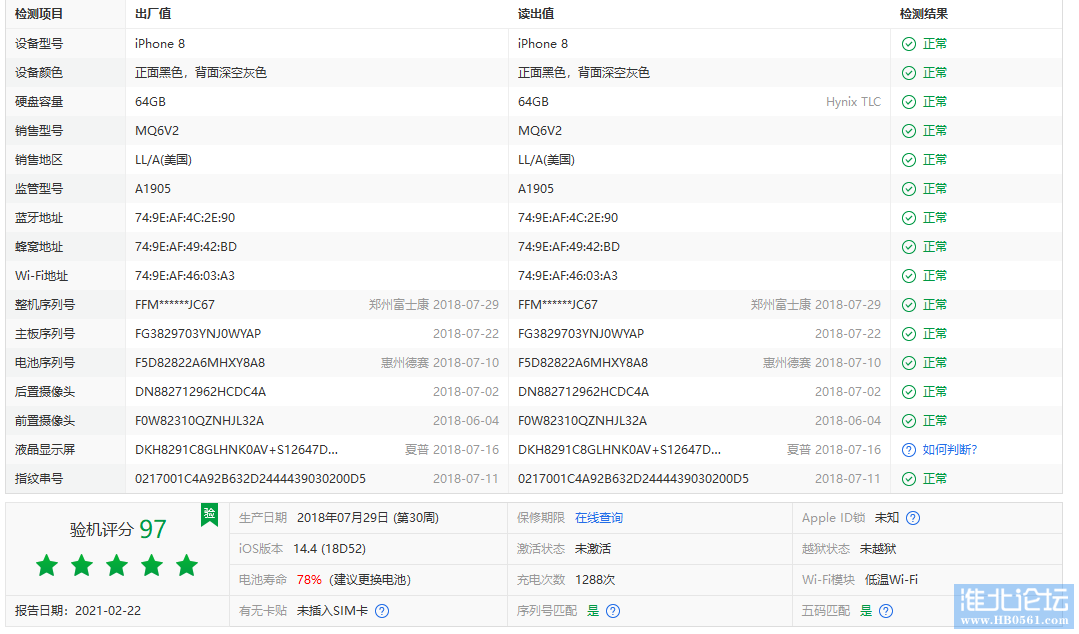
Task: Click the green 验 badge on score card
Action: 209,514
